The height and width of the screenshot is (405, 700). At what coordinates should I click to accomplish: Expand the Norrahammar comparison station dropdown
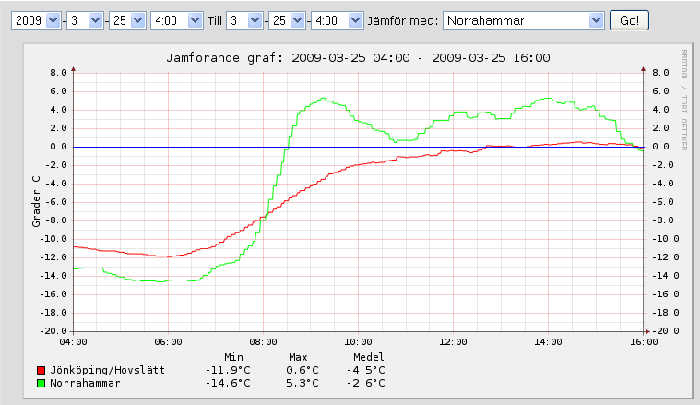point(524,20)
